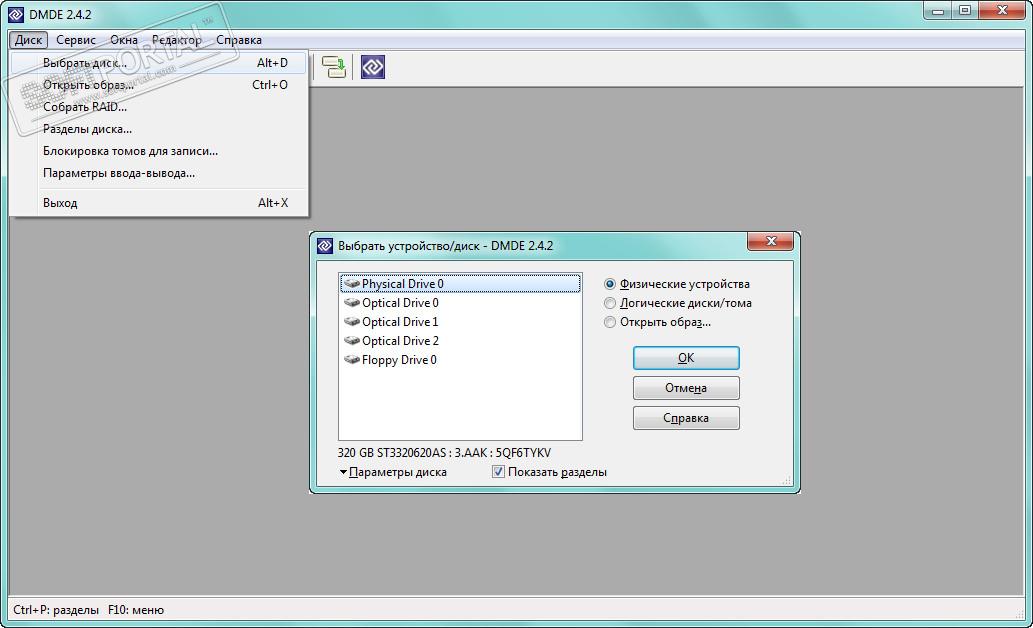
Task: Click the drive icon beside Optical Drive 2
Action: pos(352,341)
